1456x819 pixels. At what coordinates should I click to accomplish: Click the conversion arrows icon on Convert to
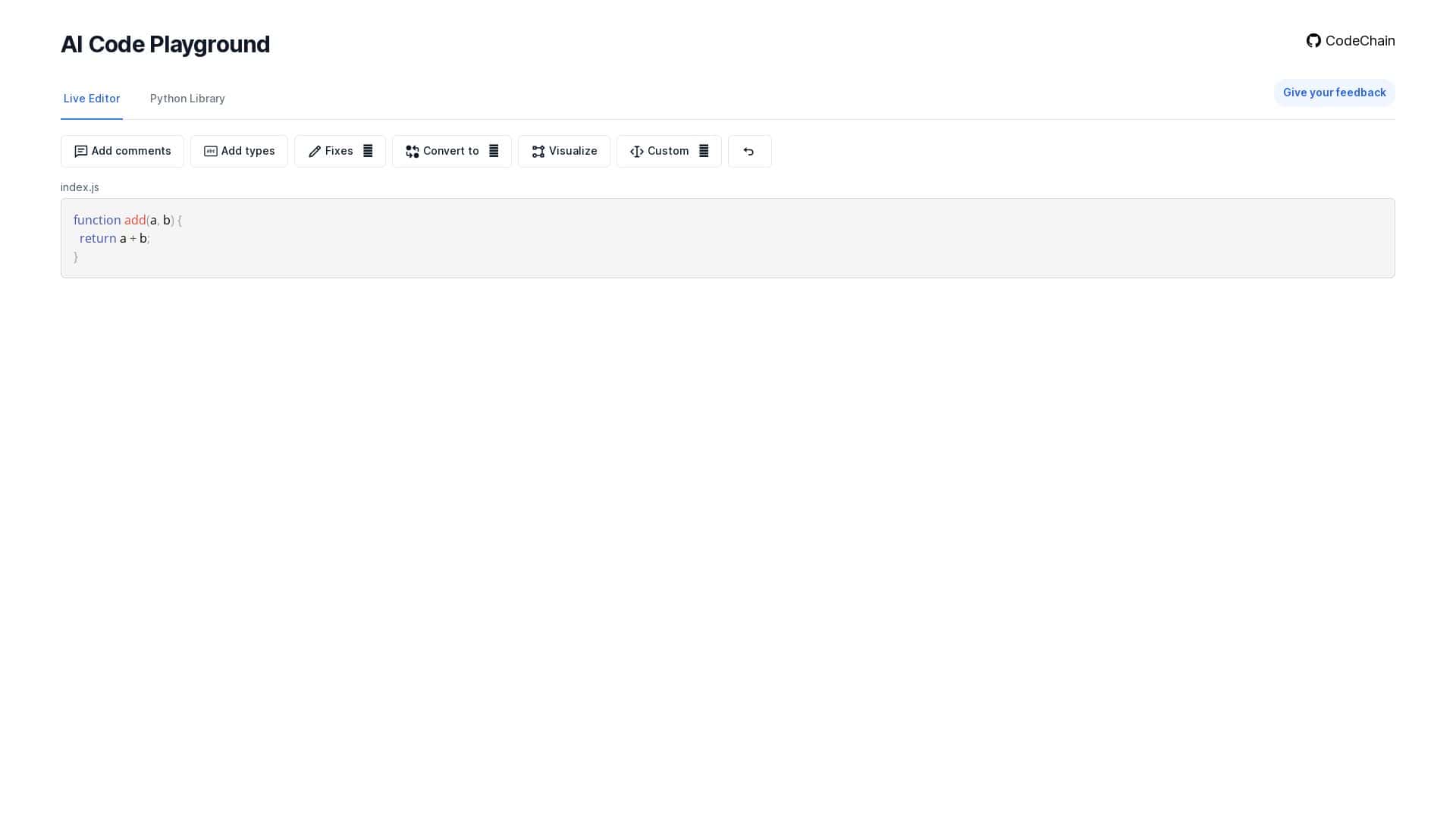[x=413, y=151]
